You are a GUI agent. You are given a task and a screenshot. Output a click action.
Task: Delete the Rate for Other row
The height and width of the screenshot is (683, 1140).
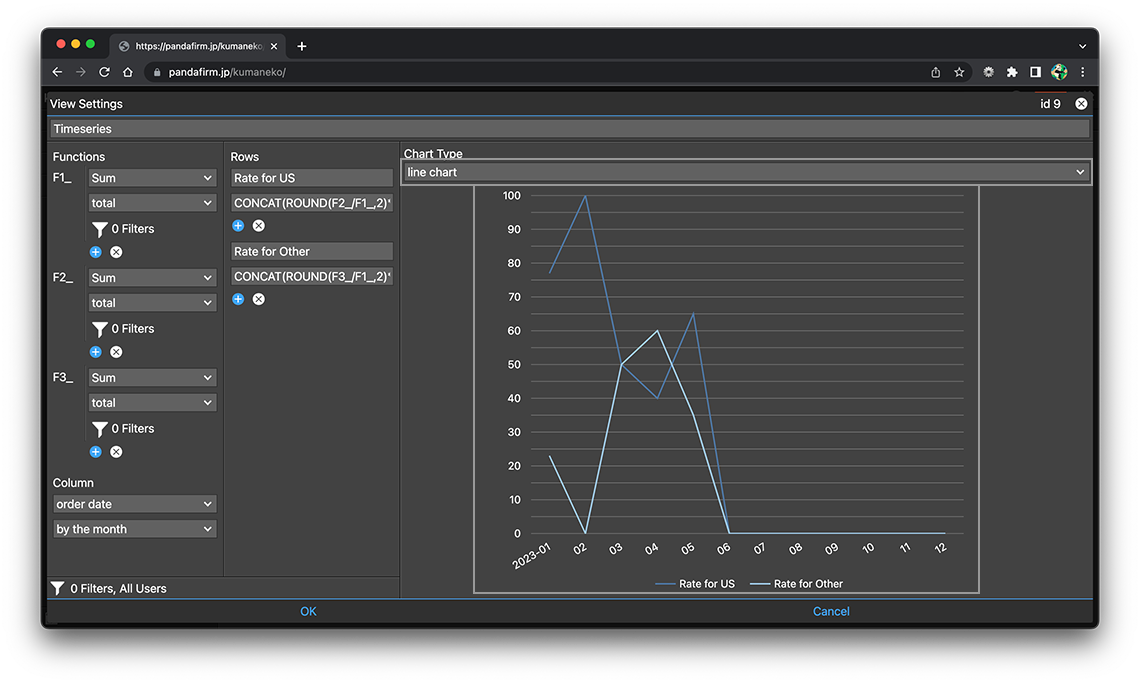tap(259, 299)
